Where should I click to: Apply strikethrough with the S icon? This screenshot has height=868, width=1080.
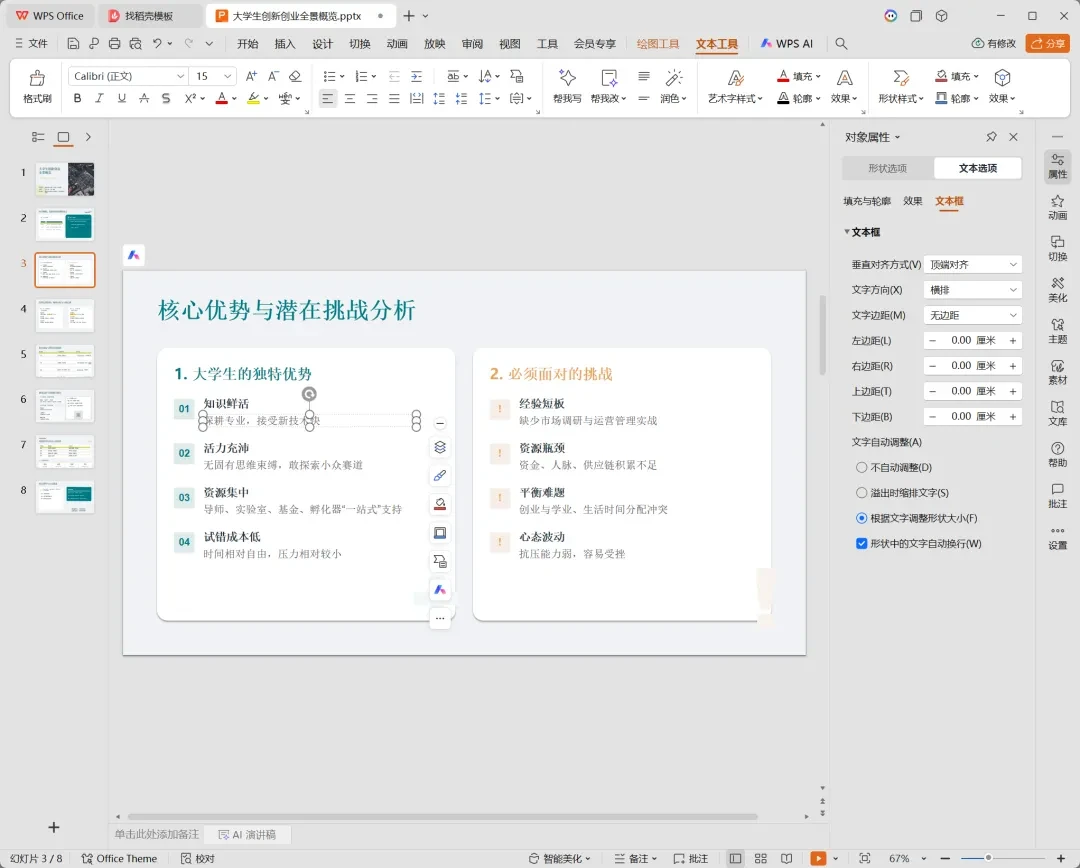[165, 99]
